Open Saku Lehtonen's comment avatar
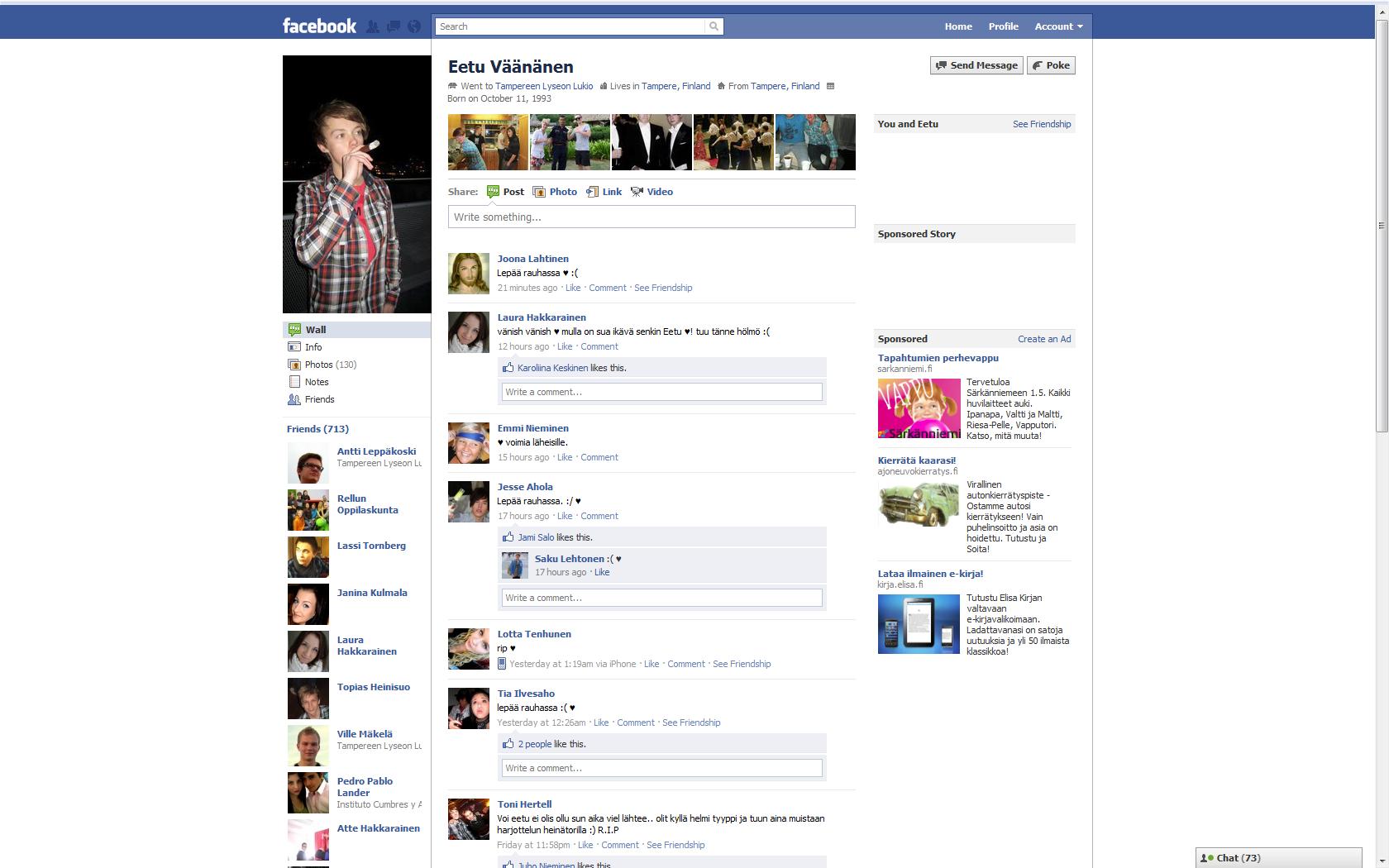 515,565
